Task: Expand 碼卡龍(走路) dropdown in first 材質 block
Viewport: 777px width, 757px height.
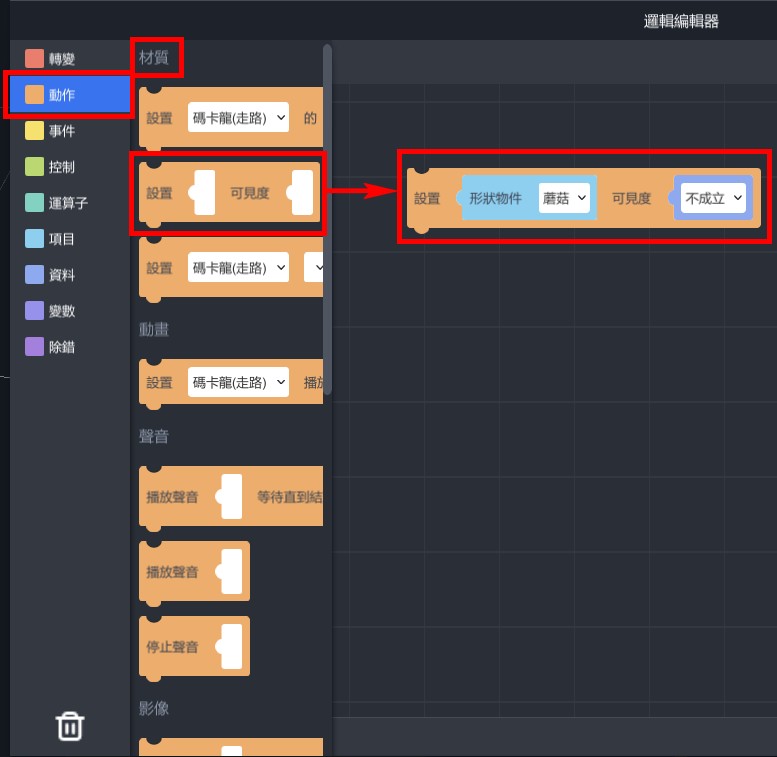Action: point(238,118)
